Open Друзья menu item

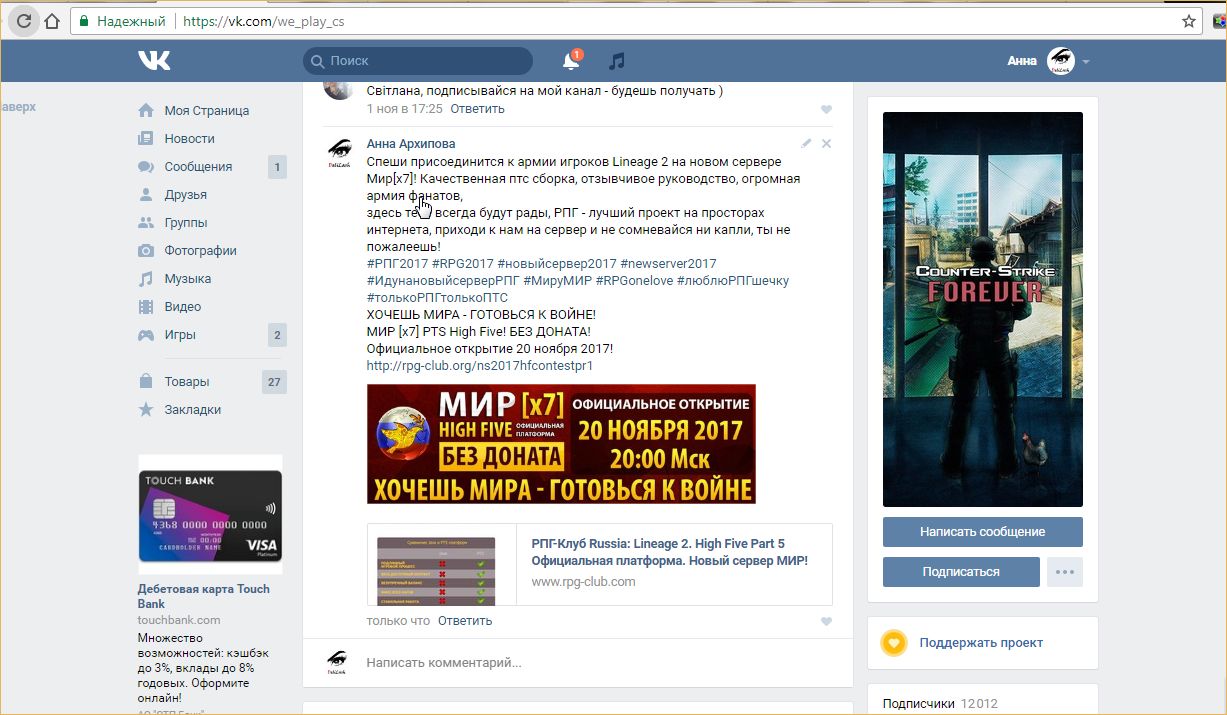(186, 194)
